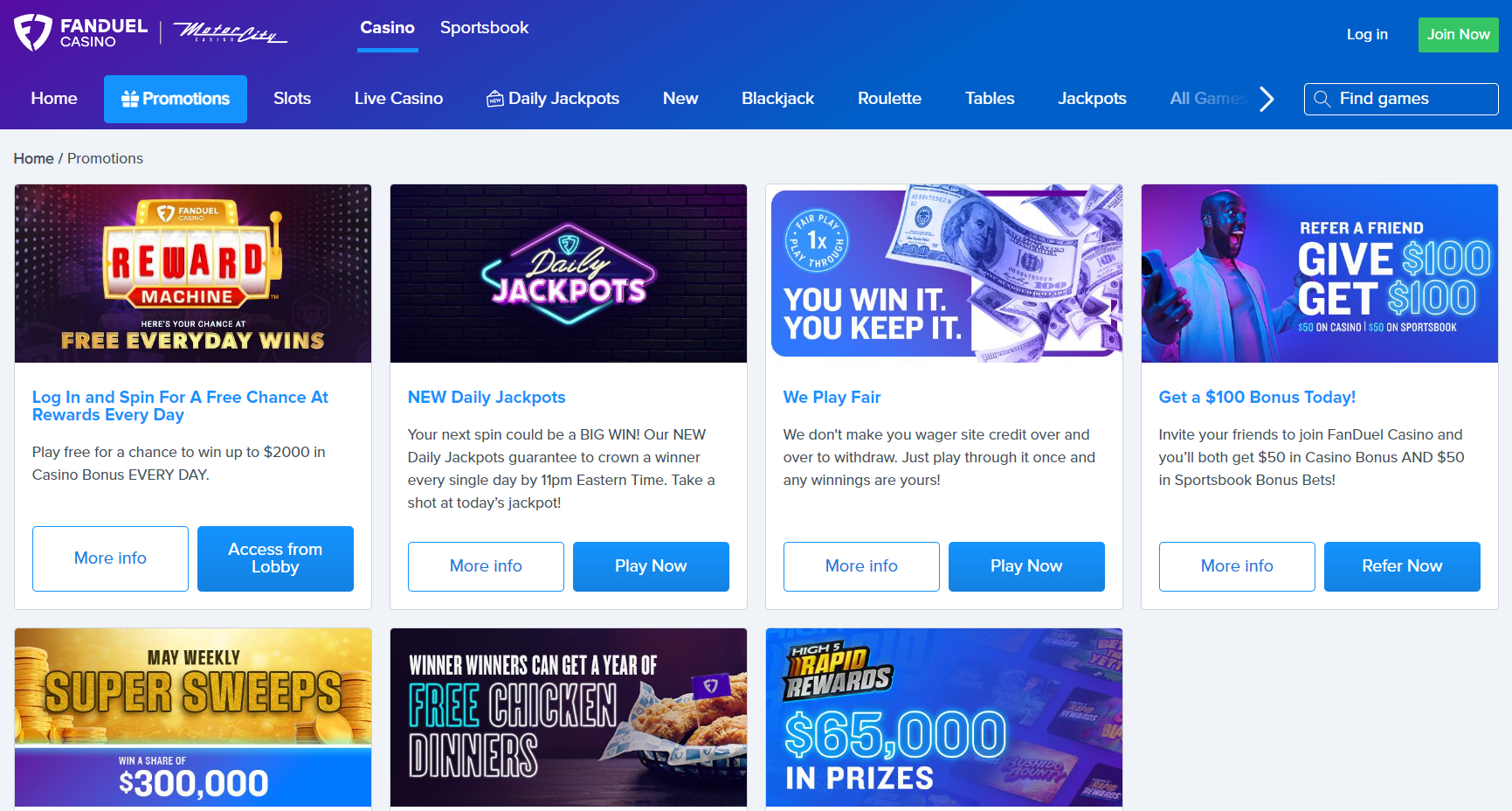Click Access from Lobby button
Image resolution: width=1512 pixels, height=811 pixels.
[x=275, y=558]
